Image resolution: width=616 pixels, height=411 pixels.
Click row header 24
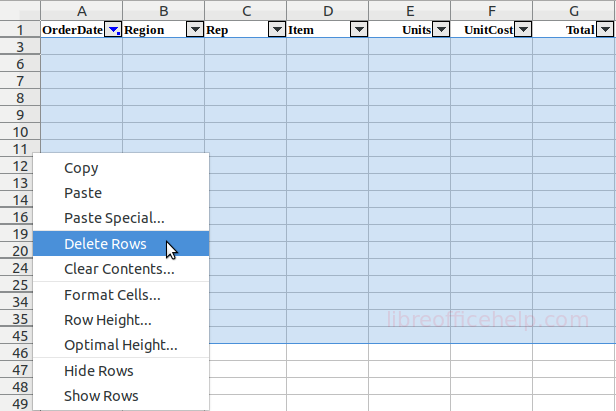pos(16,268)
